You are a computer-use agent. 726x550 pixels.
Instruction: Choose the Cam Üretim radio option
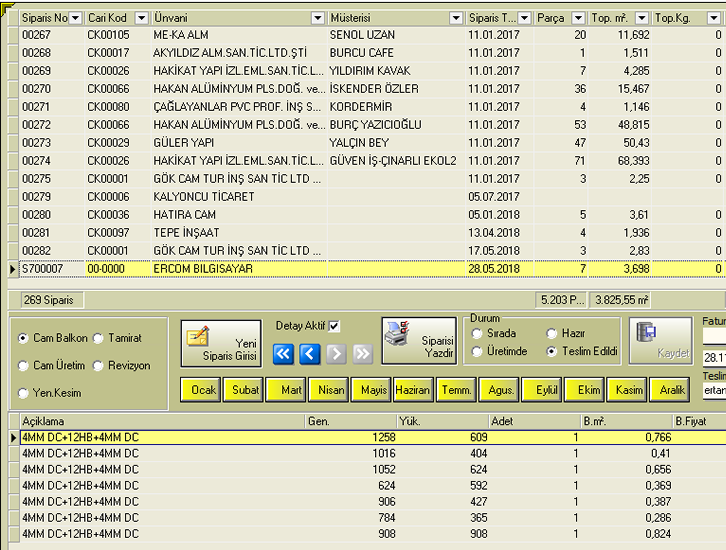pos(24,366)
